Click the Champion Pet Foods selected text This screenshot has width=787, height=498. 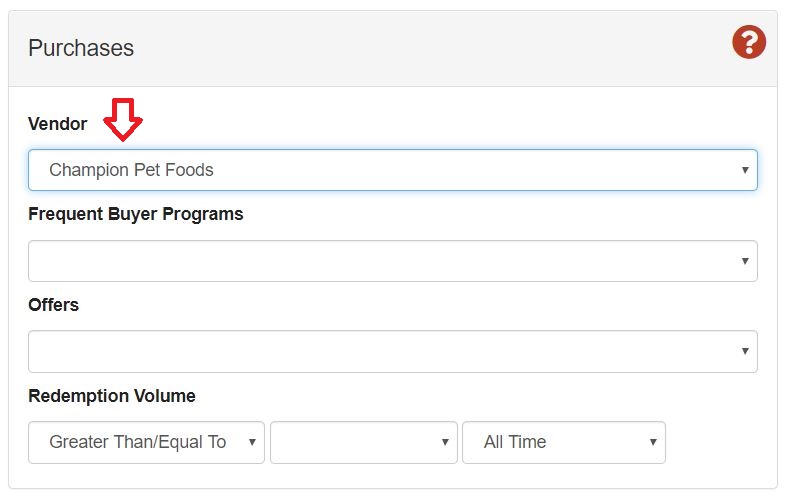[x=131, y=170]
